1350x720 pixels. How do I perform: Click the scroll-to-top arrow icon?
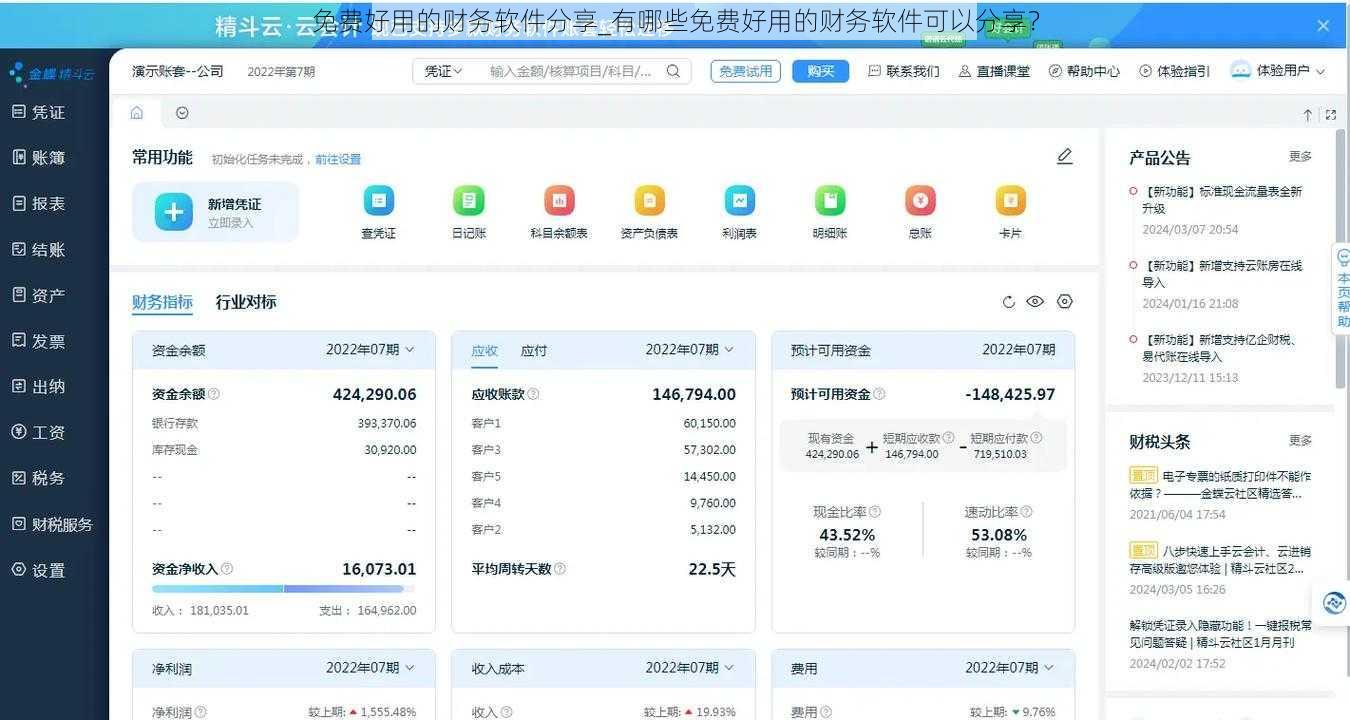pyautogui.click(x=1308, y=115)
